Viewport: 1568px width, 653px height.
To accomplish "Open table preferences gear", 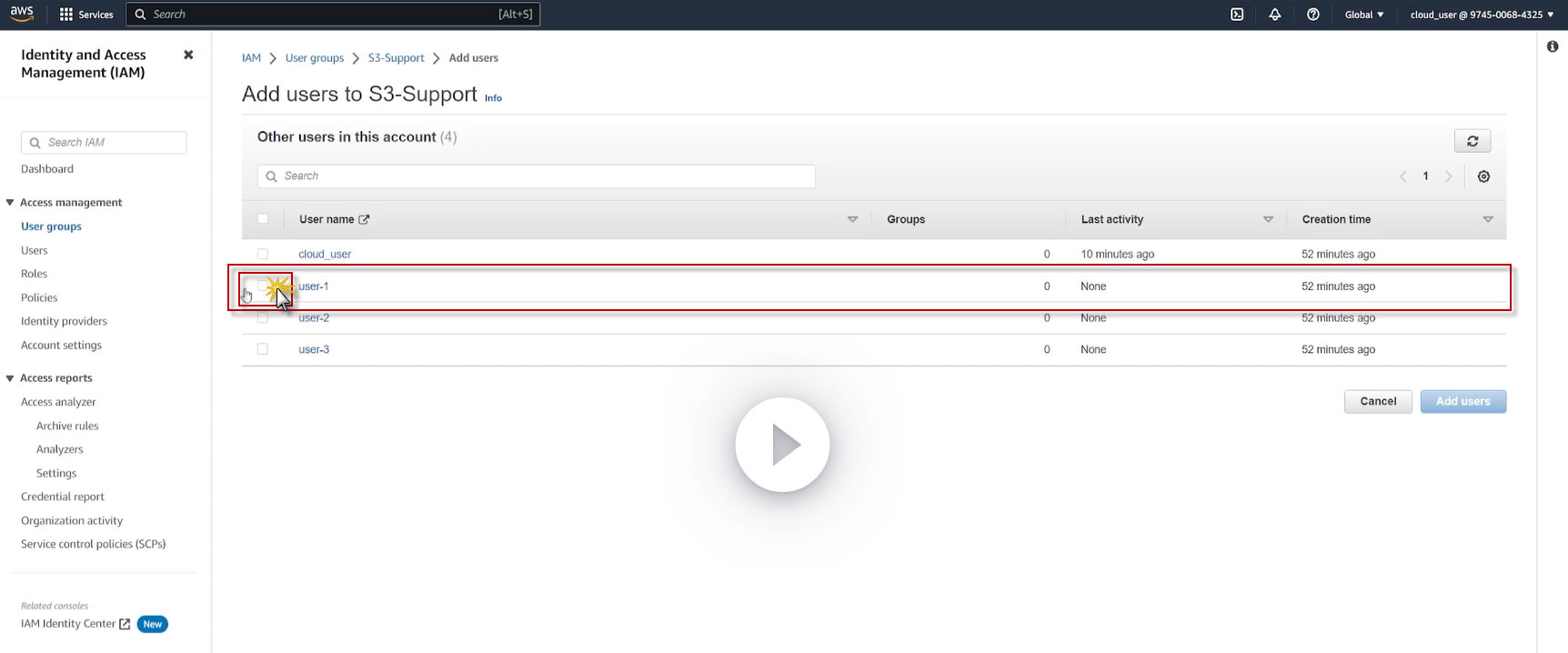I will point(1483,176).
